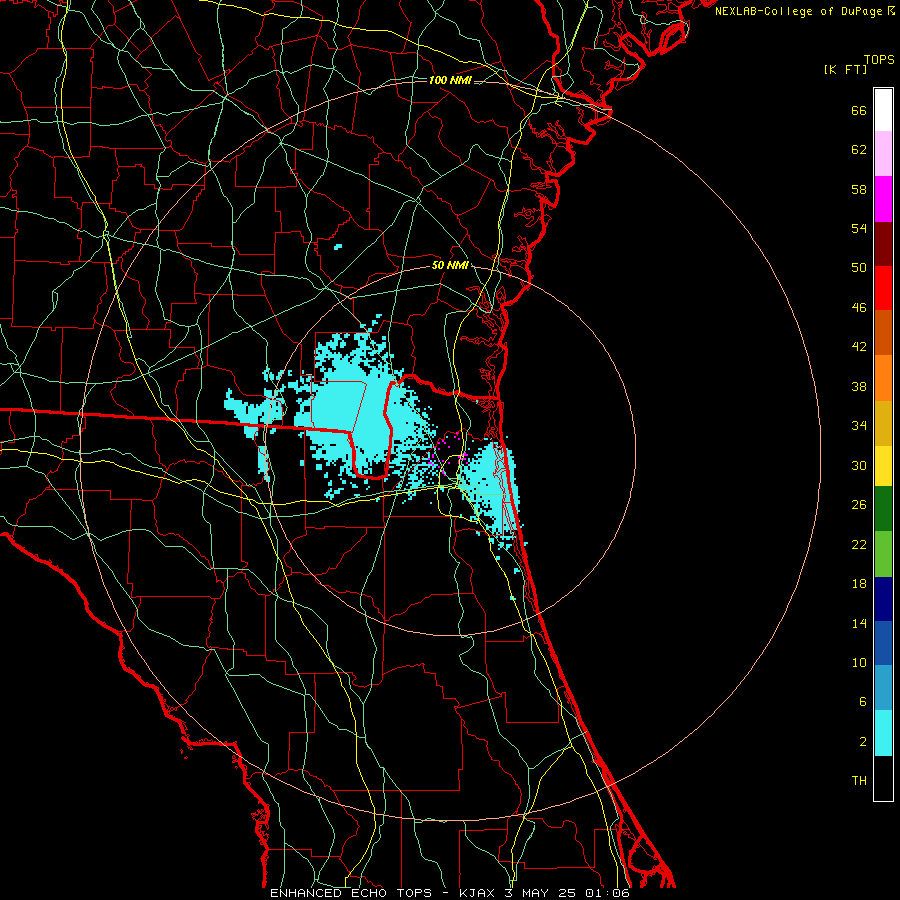This screenshot has height=900, width=900.
Task: Click the bright orange legend swatch
Action: pos(883,378)
